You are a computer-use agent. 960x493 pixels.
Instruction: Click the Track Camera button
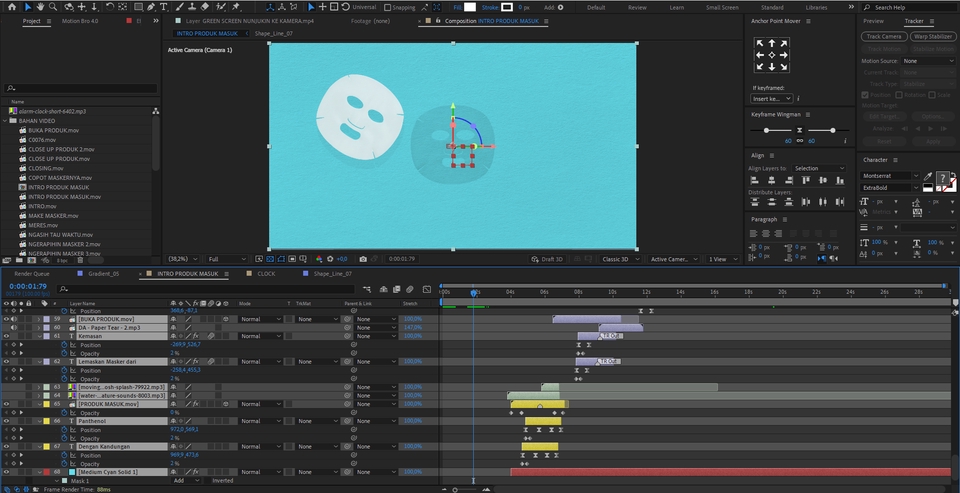point(883,37)
